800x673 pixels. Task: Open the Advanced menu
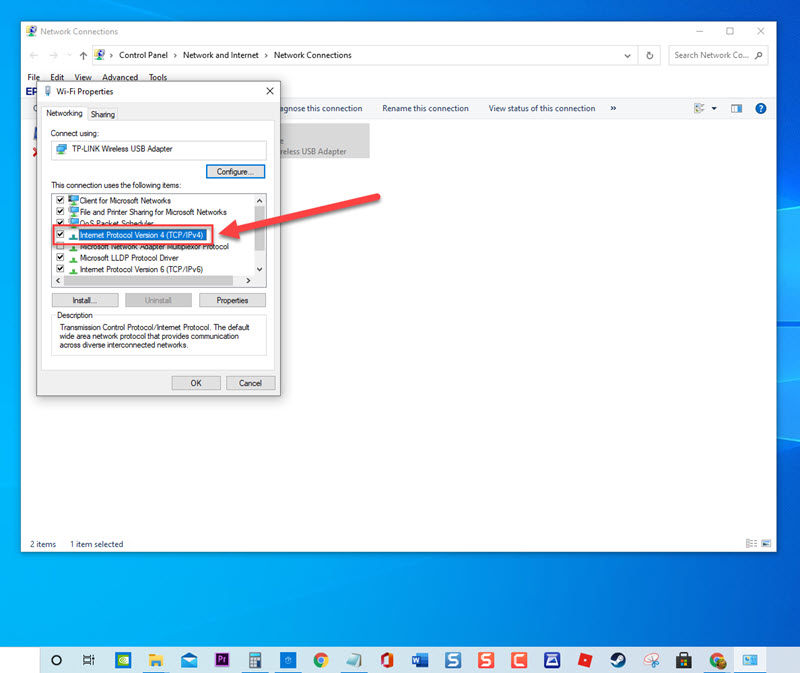point(119,76)
